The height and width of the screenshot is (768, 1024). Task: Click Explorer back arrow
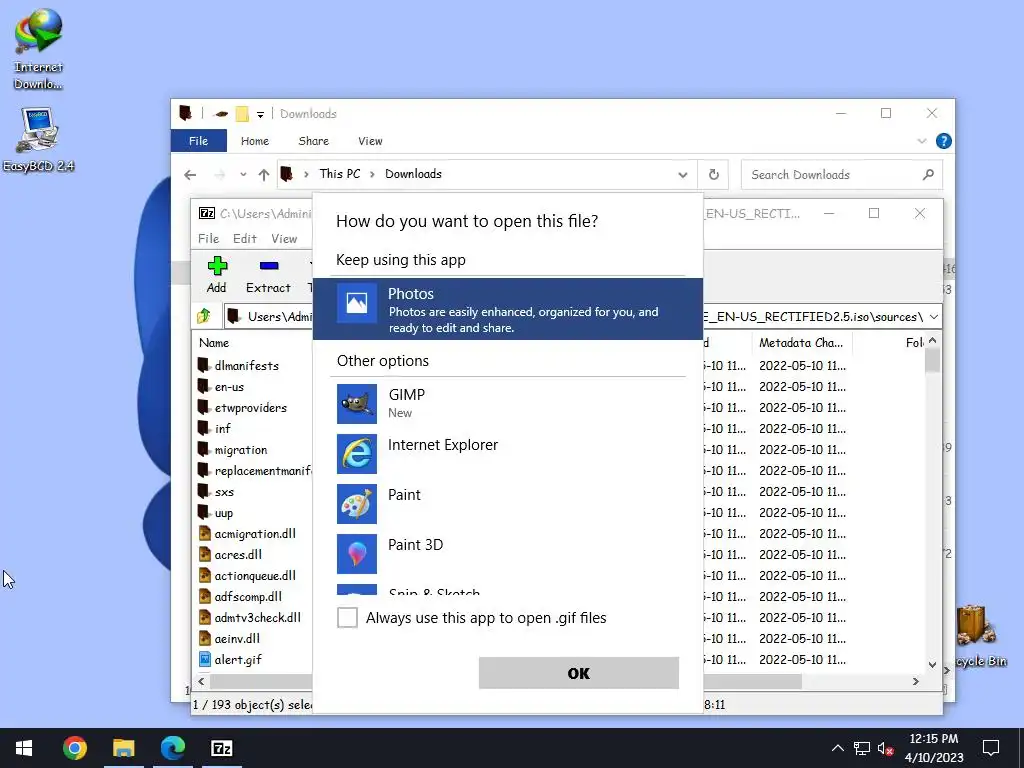[190, 174]
